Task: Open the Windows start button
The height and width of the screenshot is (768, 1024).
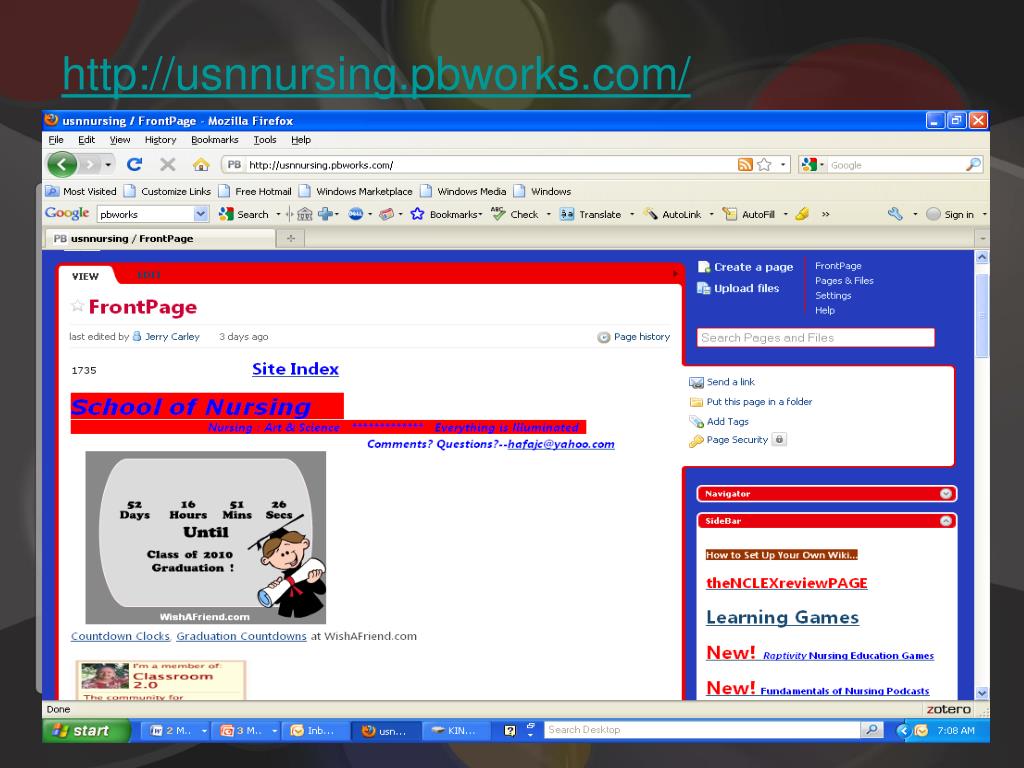Action: pyautogui.click(x=86, y=731)
